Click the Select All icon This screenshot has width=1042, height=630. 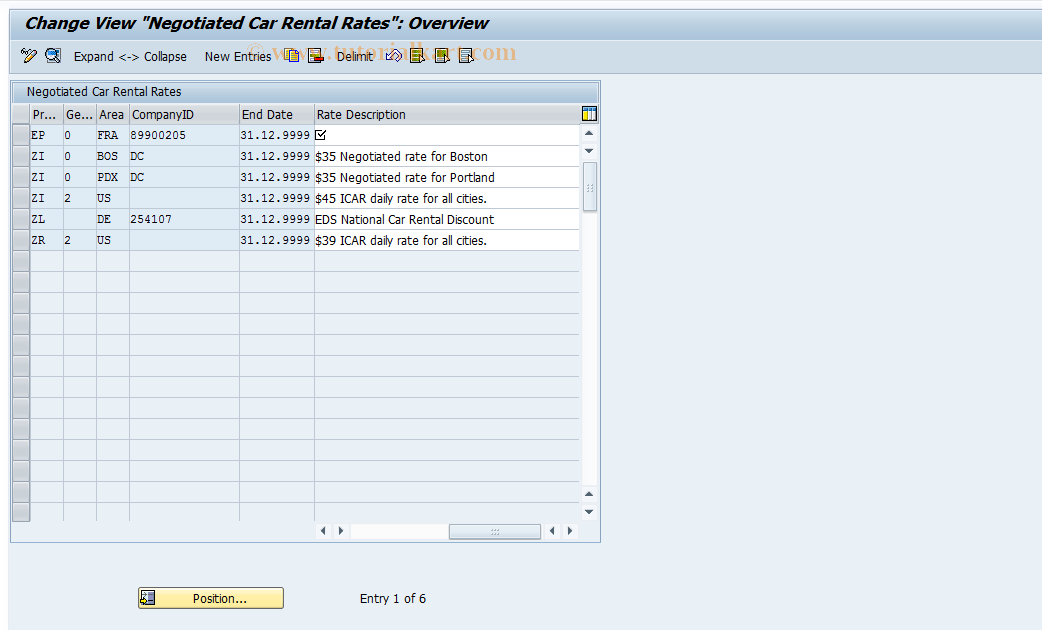click(417, 56)
